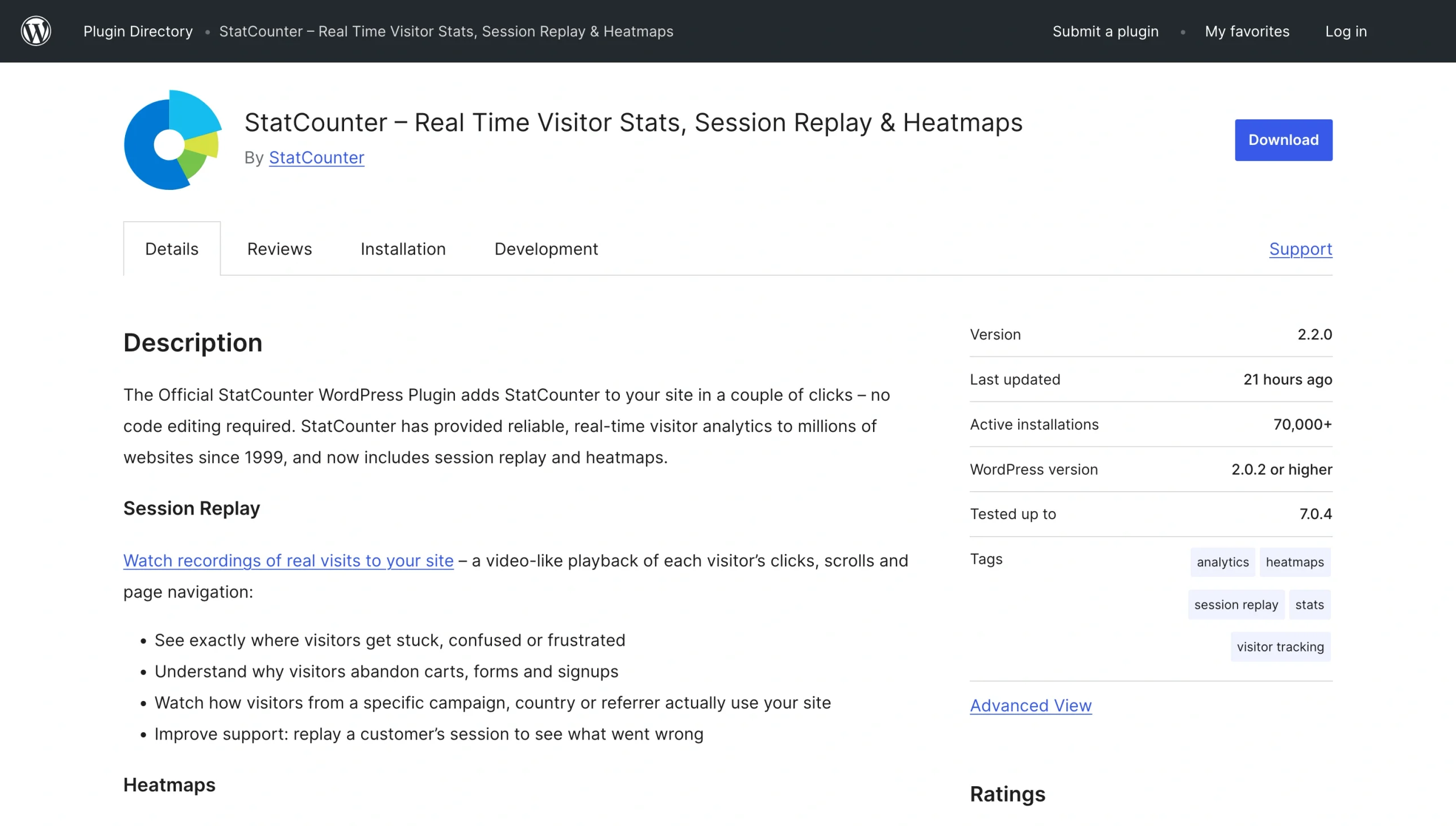
Task: Click bullet 'See exactly where visitors get stuck'
Action: pos(390,641)
